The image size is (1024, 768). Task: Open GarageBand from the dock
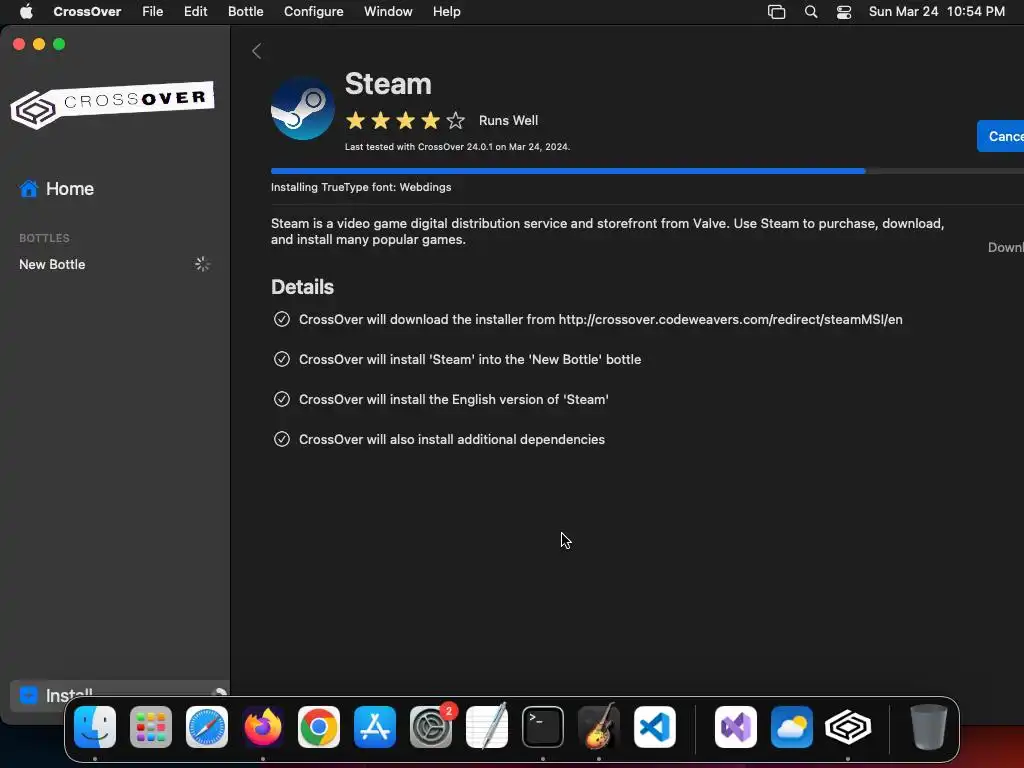coord(599,726)
